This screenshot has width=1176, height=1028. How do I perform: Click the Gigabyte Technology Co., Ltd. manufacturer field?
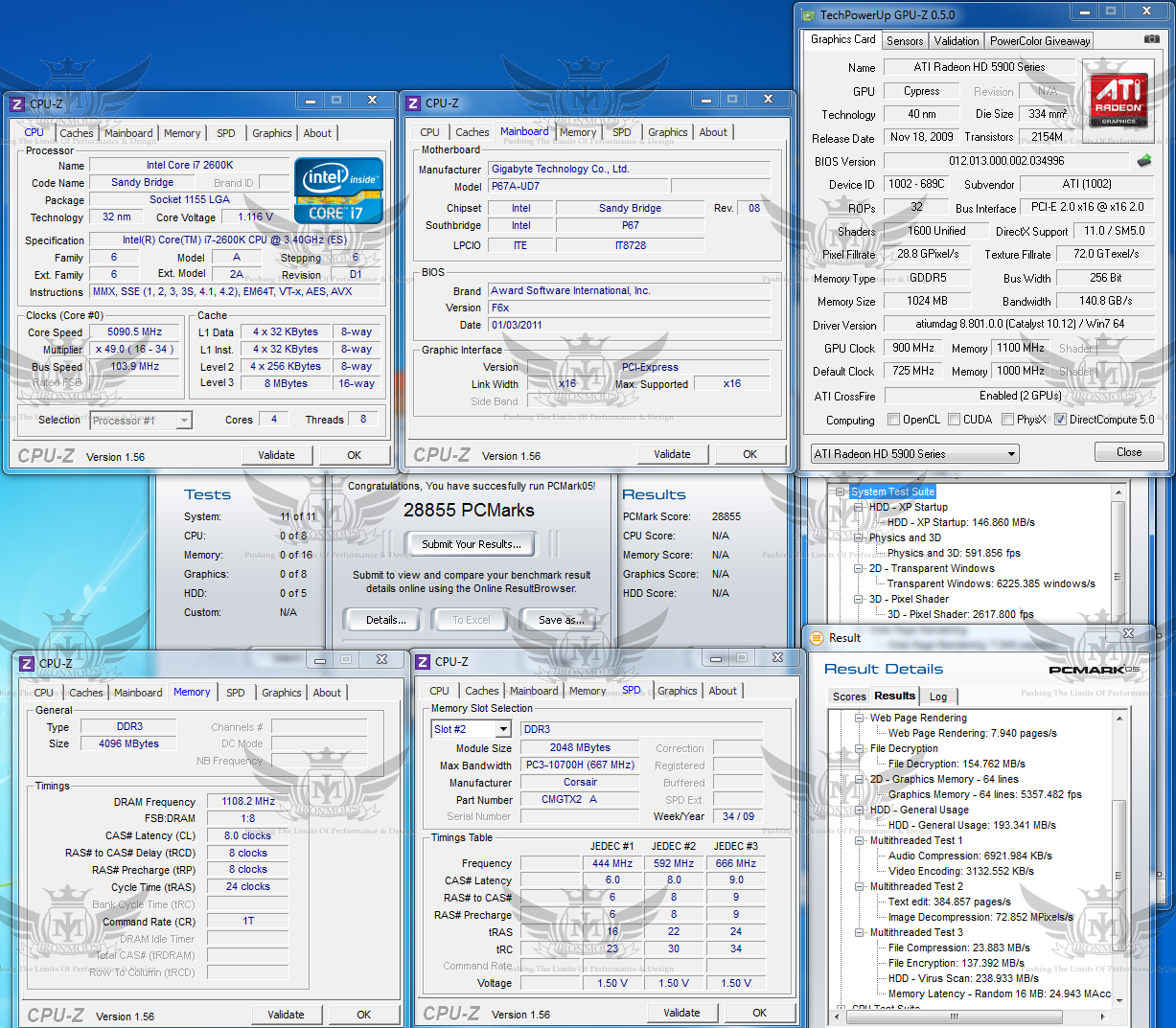pos(629,169)
